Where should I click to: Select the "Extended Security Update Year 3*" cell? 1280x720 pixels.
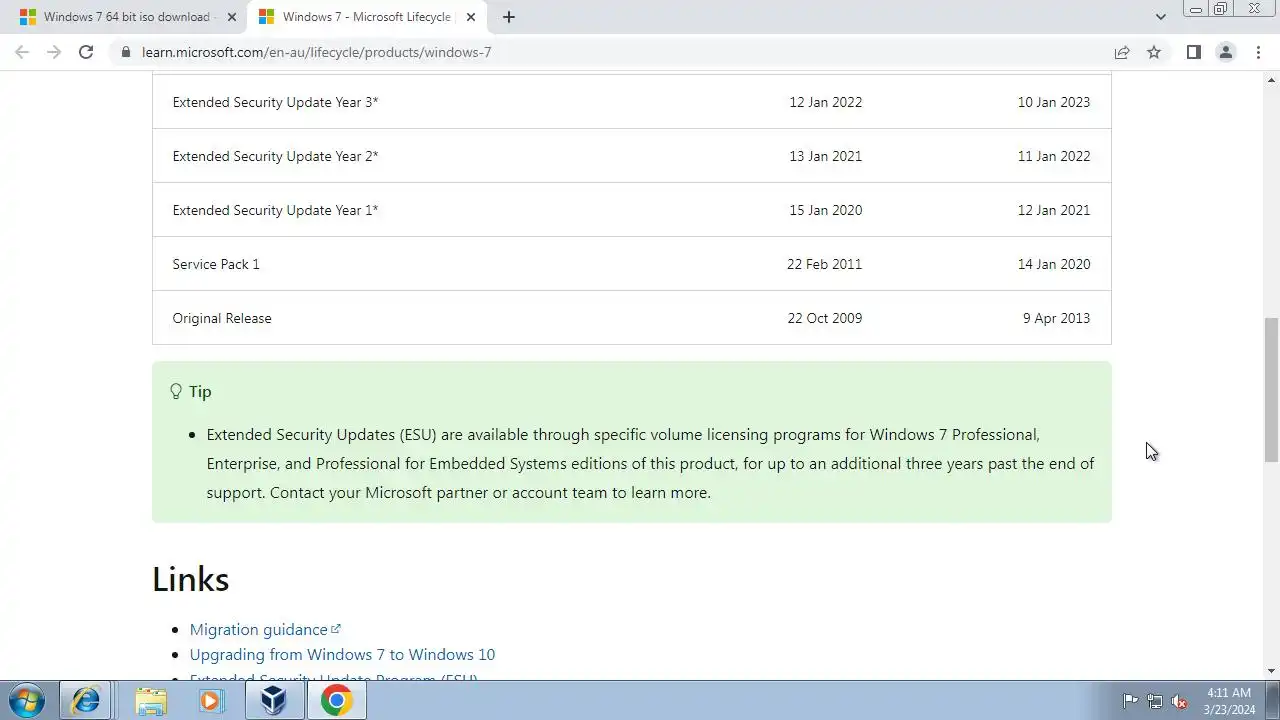275,102
